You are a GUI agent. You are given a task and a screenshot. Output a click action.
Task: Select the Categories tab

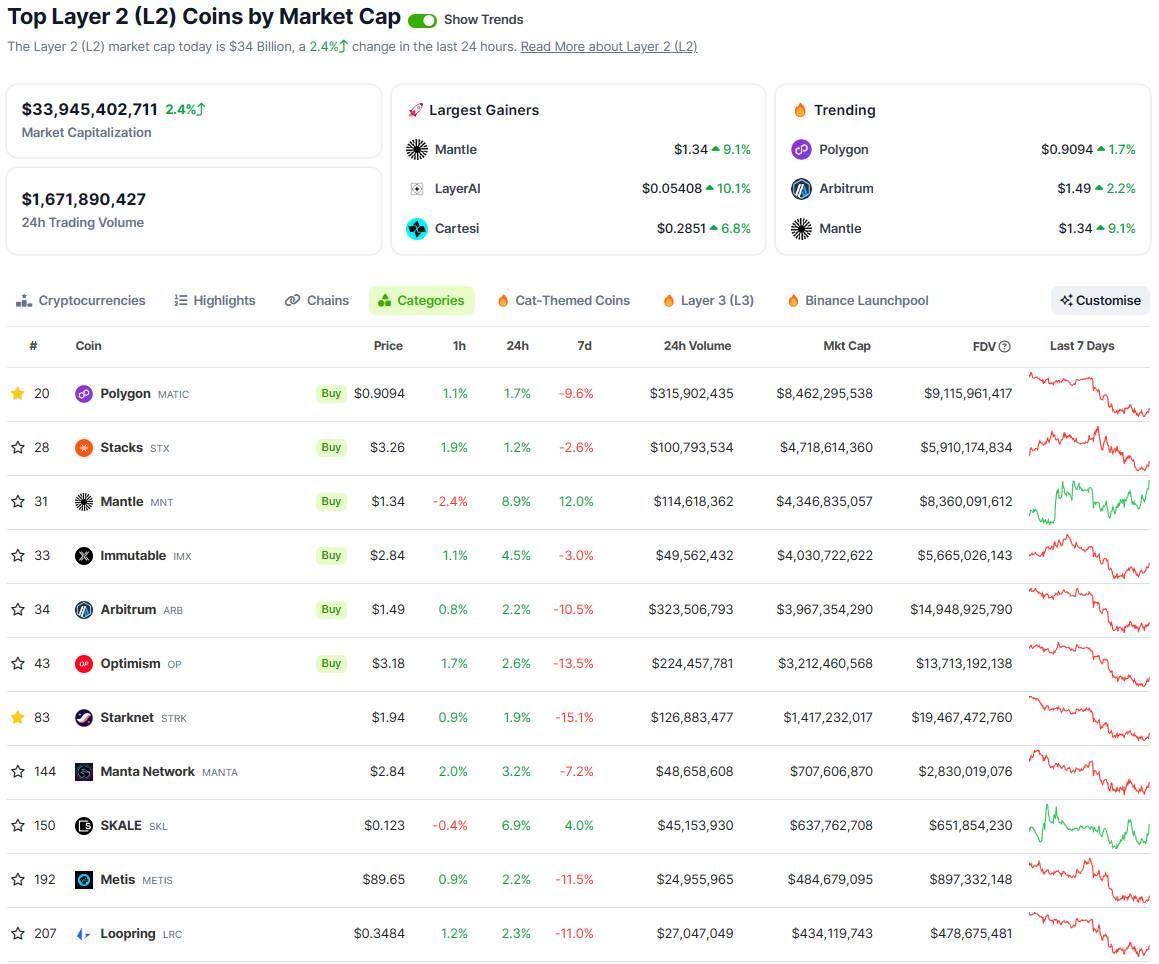(421, 300)
